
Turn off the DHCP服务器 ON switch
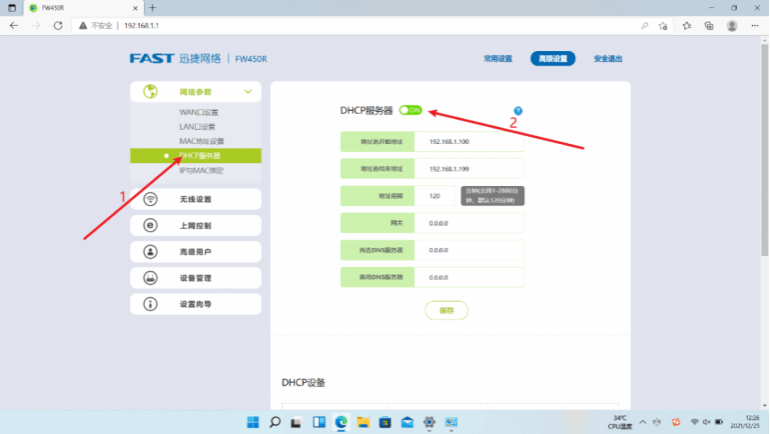point(410,110)
